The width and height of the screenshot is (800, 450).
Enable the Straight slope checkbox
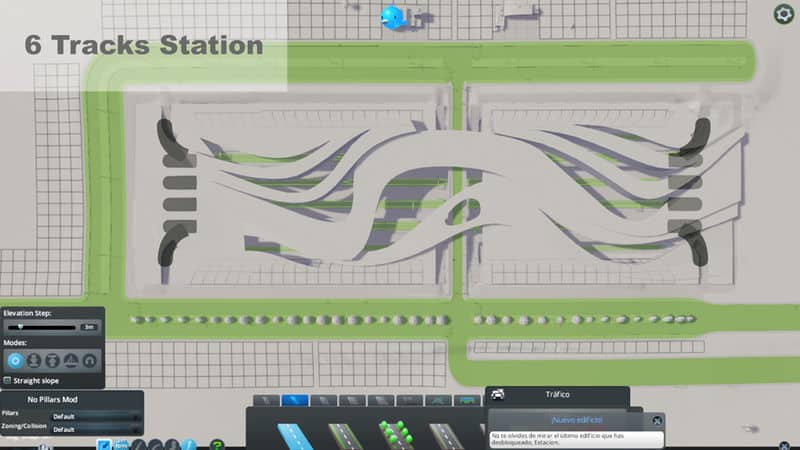(8, 380)
